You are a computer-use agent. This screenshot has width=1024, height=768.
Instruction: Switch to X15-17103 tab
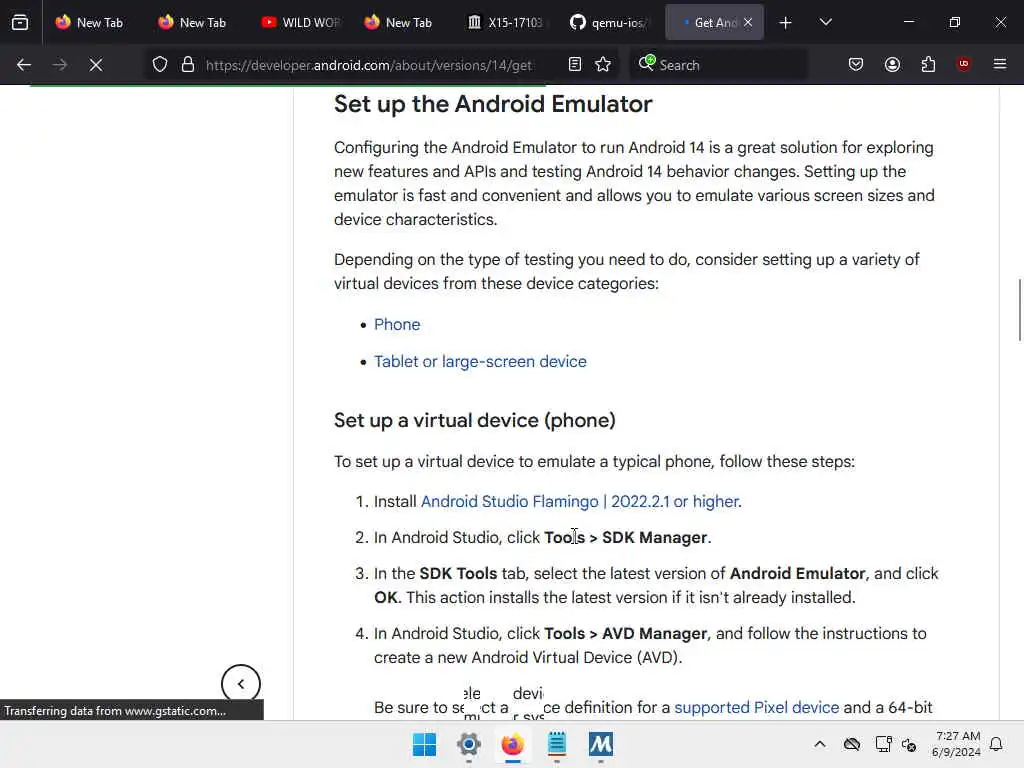pyautogui.click(x=505, y=23)
